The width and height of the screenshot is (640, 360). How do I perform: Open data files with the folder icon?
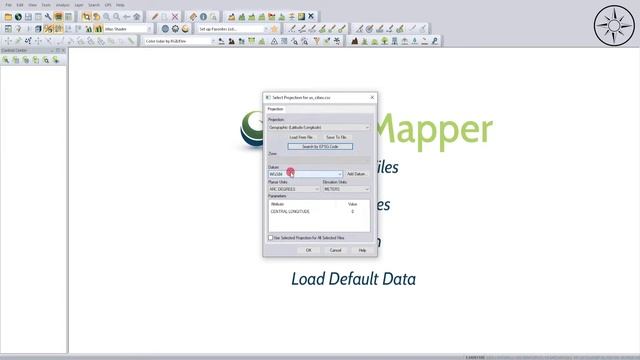[8, 17]
